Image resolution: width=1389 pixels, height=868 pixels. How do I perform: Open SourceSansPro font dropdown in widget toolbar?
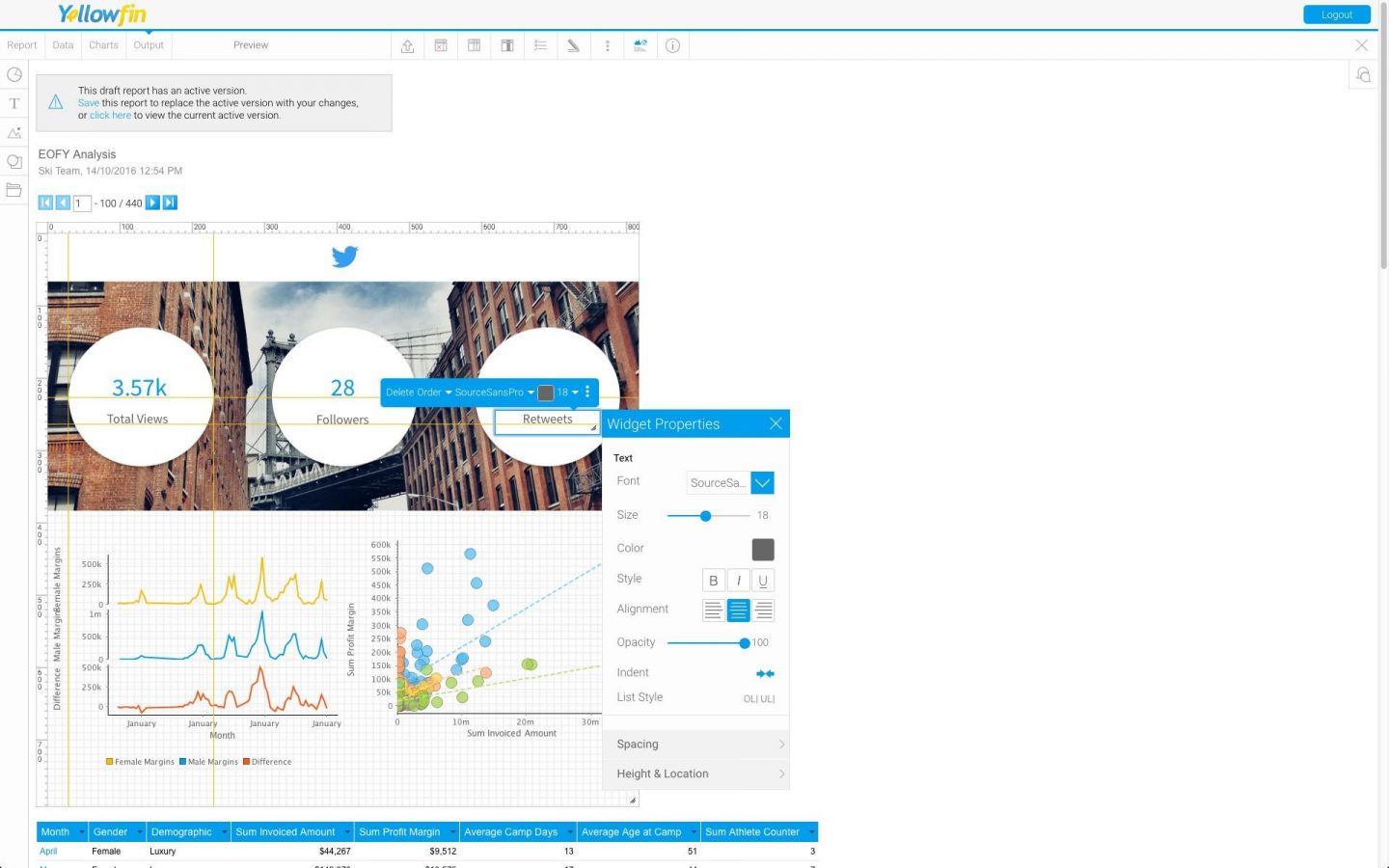494,392
